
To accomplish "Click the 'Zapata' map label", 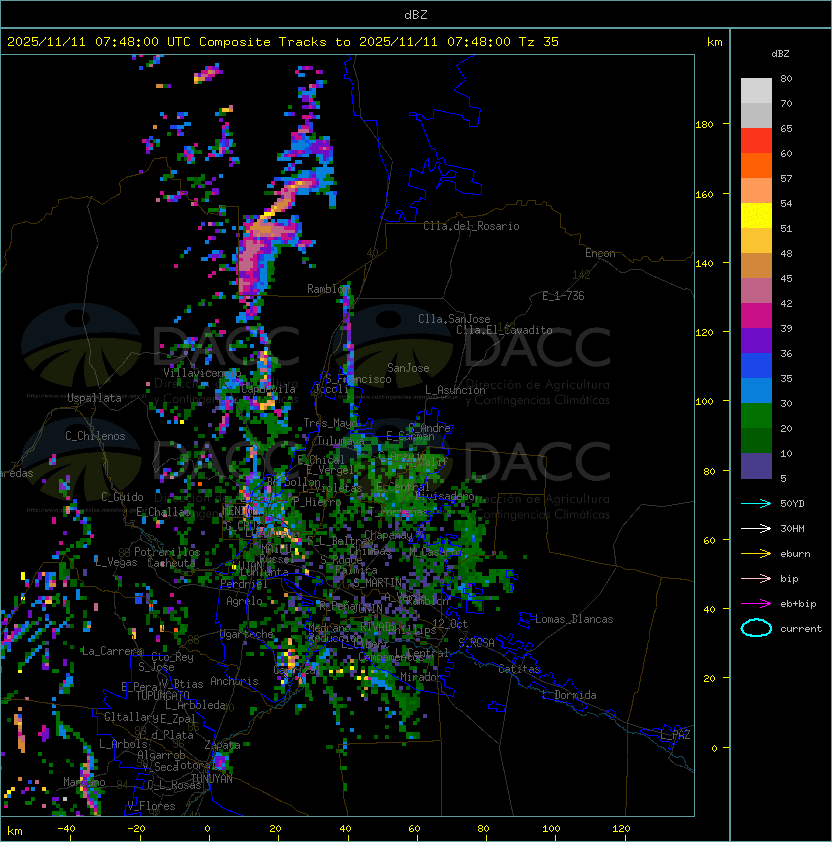I will [222, 745].
